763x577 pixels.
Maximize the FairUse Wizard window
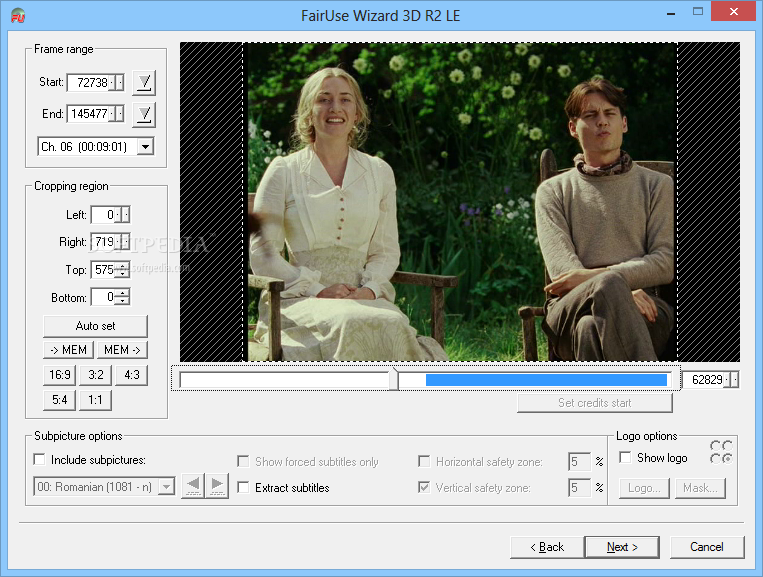[x=698, y=12]
